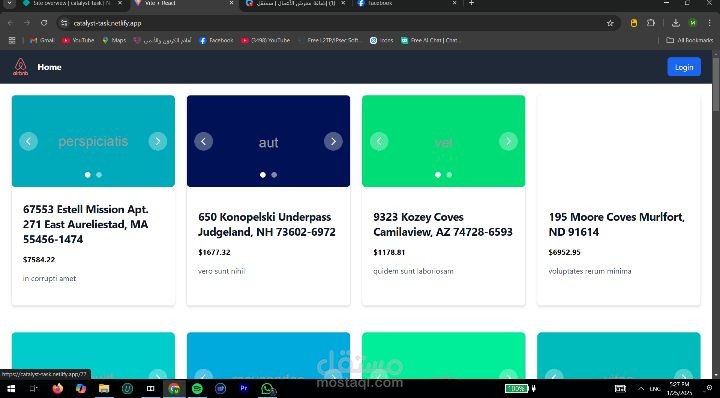Open File Explorer from the taskbar
720x398 pixels.
104,388
